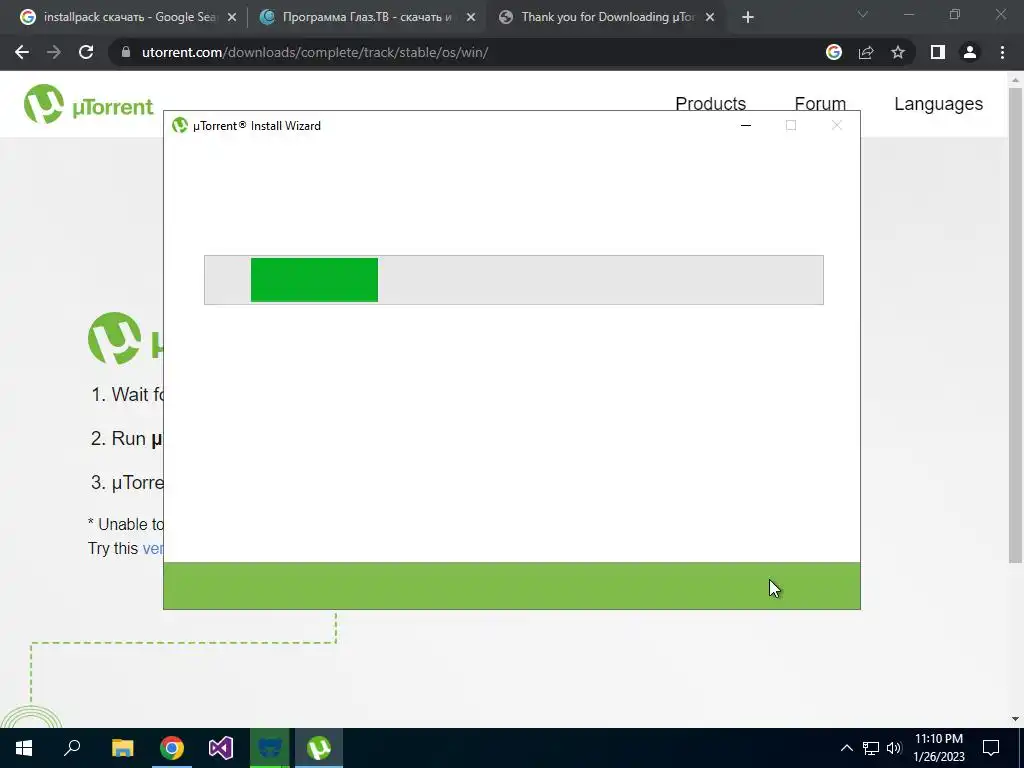Open Windows taskbar search

tap(72, 748)
